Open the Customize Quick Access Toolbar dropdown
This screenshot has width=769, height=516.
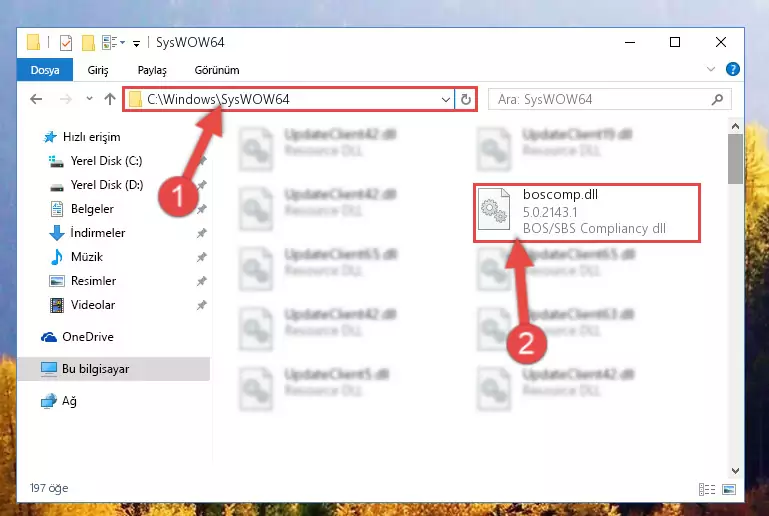coord(136,44)
